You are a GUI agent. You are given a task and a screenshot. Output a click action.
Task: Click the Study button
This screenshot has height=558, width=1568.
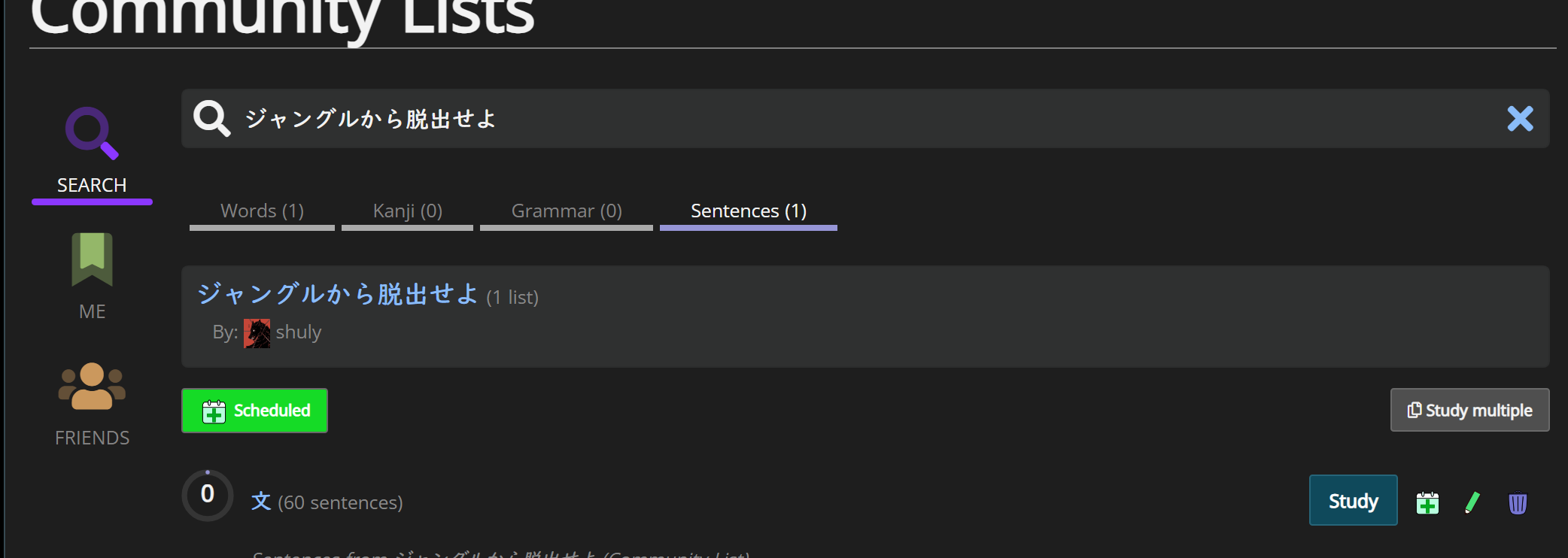[x=1353, y=500]
